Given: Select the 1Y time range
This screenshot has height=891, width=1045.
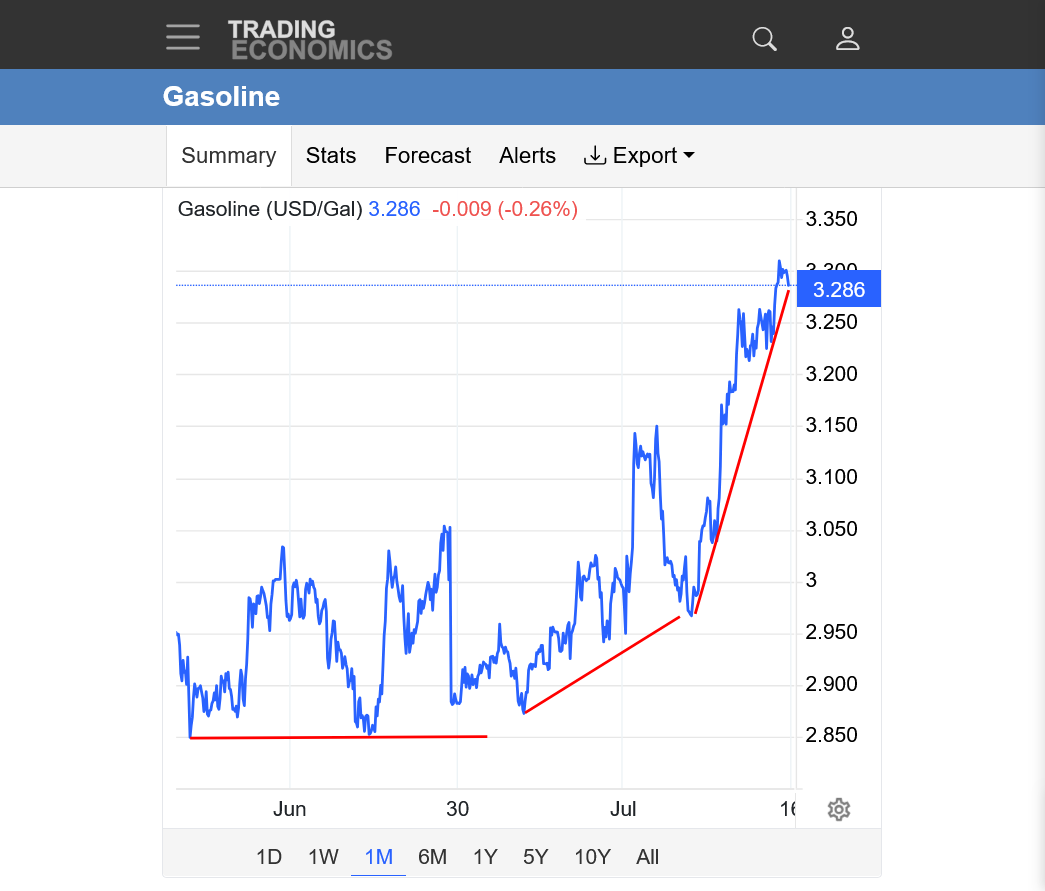Looking at the screenshot, I should [x=485, y=856].
